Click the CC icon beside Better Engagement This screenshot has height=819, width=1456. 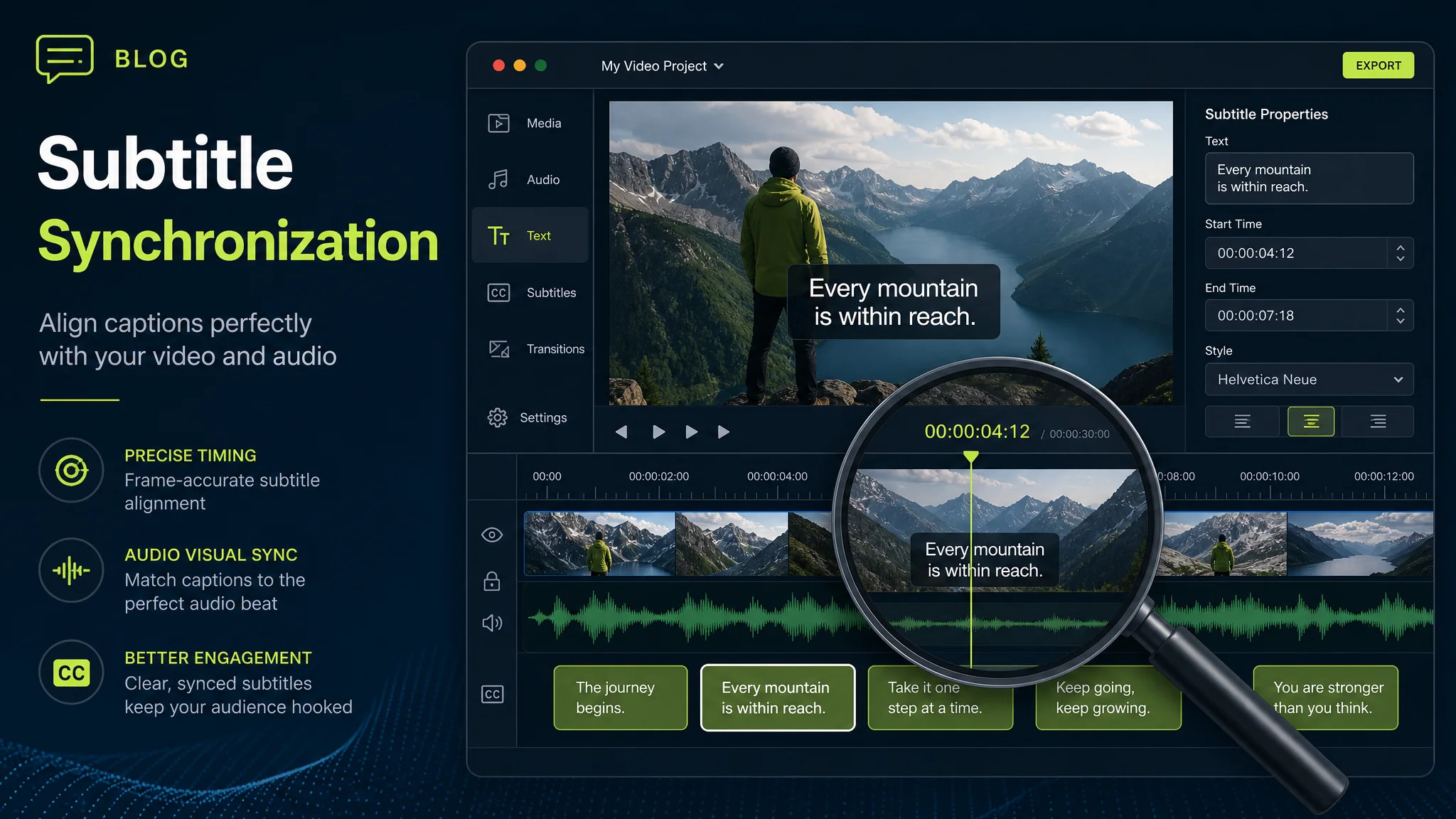[x=71, y=673]
